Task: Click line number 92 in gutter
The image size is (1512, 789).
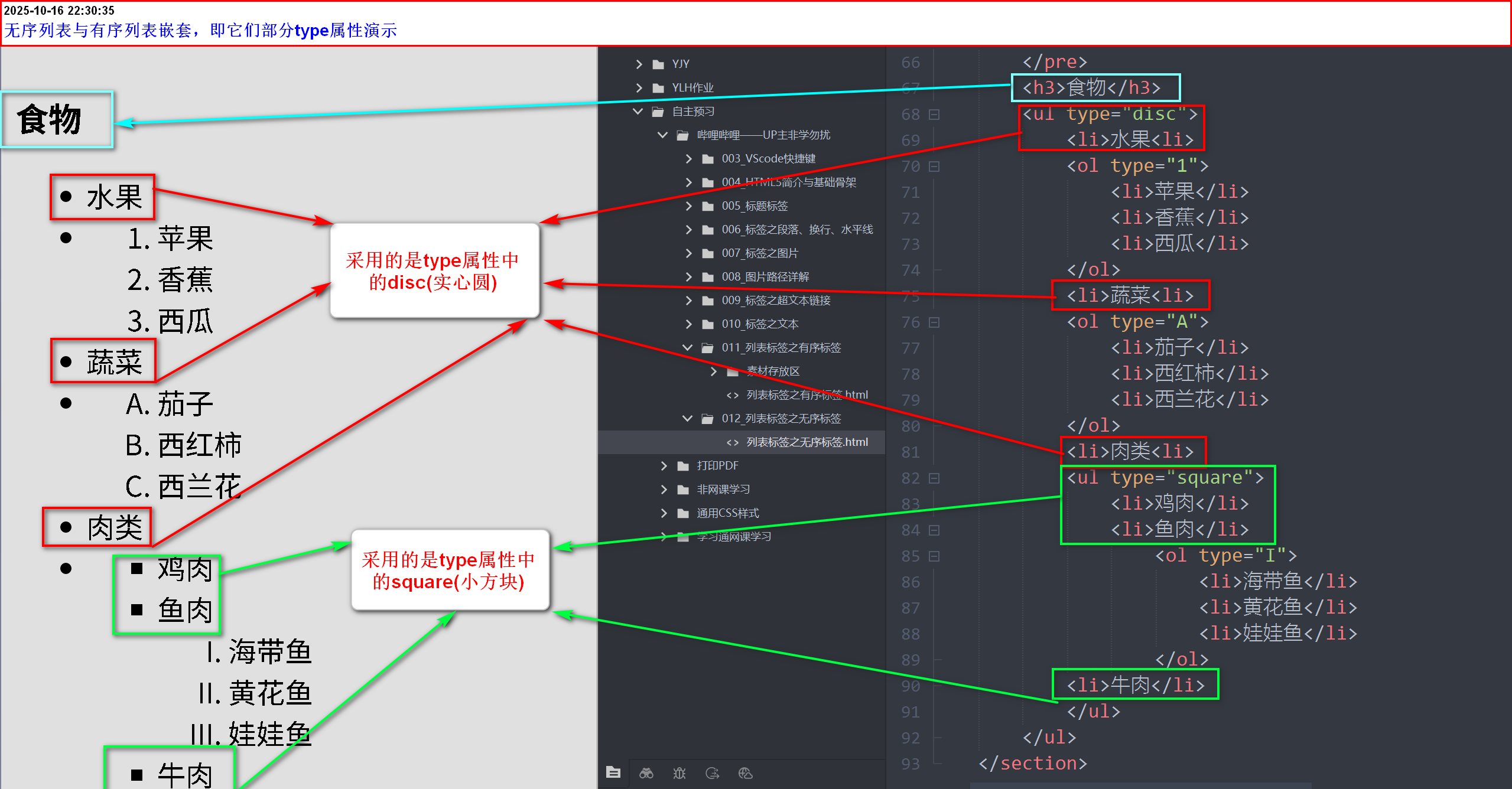Action: point(911,738)
